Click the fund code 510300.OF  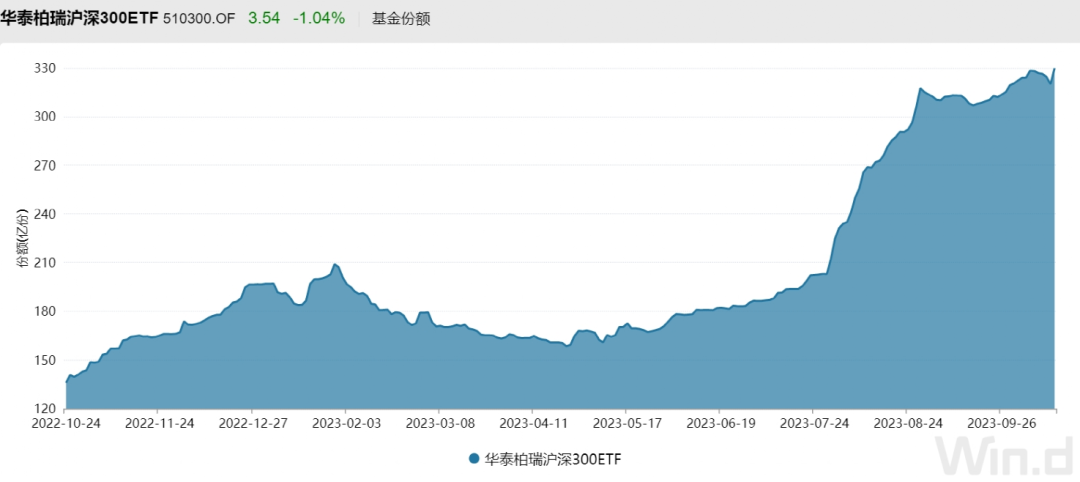pyautogui.click(x=200, y=19)
